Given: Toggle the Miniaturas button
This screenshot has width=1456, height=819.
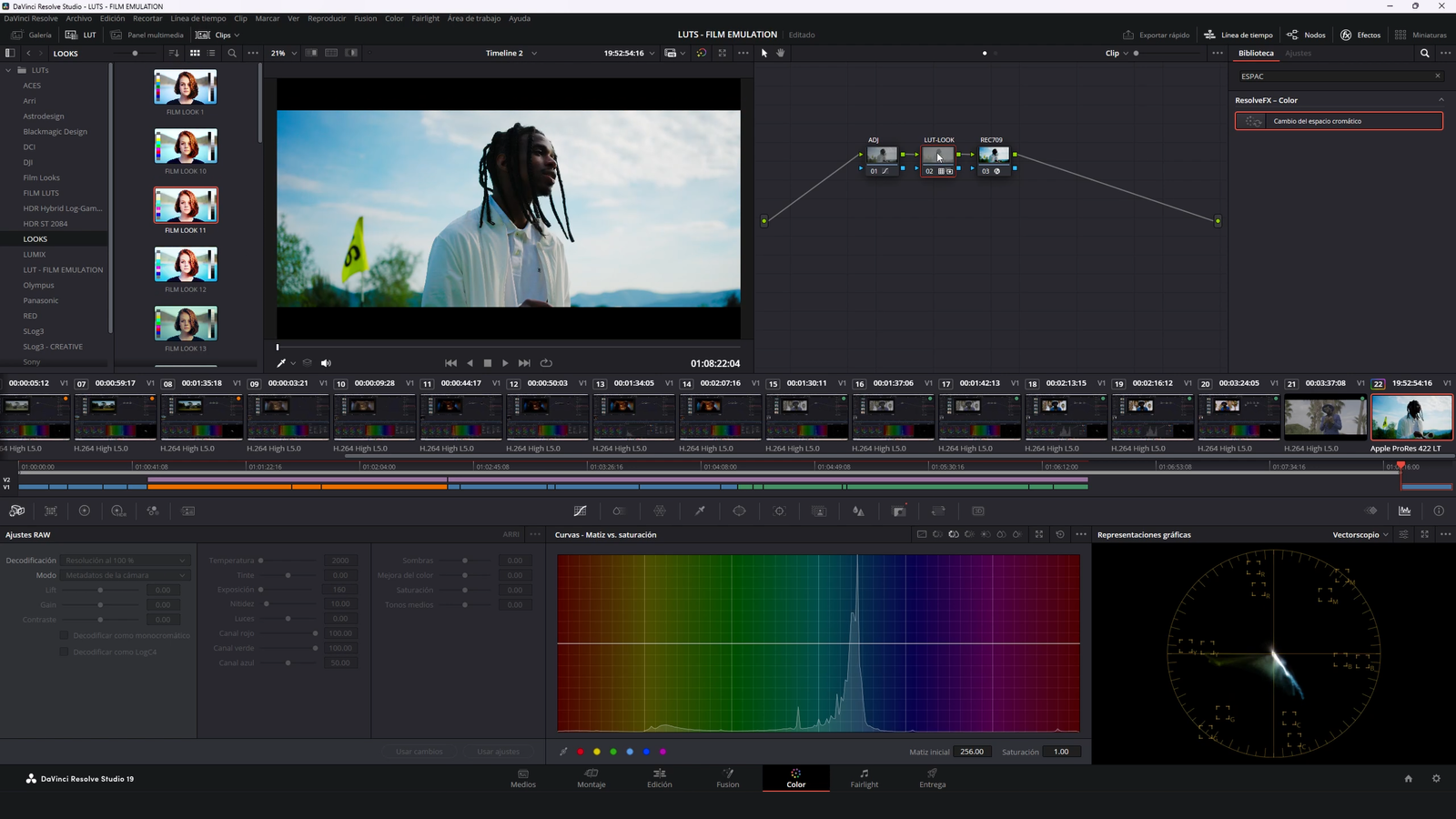Looking at the screenshot, I should (x=1421, y=35).
